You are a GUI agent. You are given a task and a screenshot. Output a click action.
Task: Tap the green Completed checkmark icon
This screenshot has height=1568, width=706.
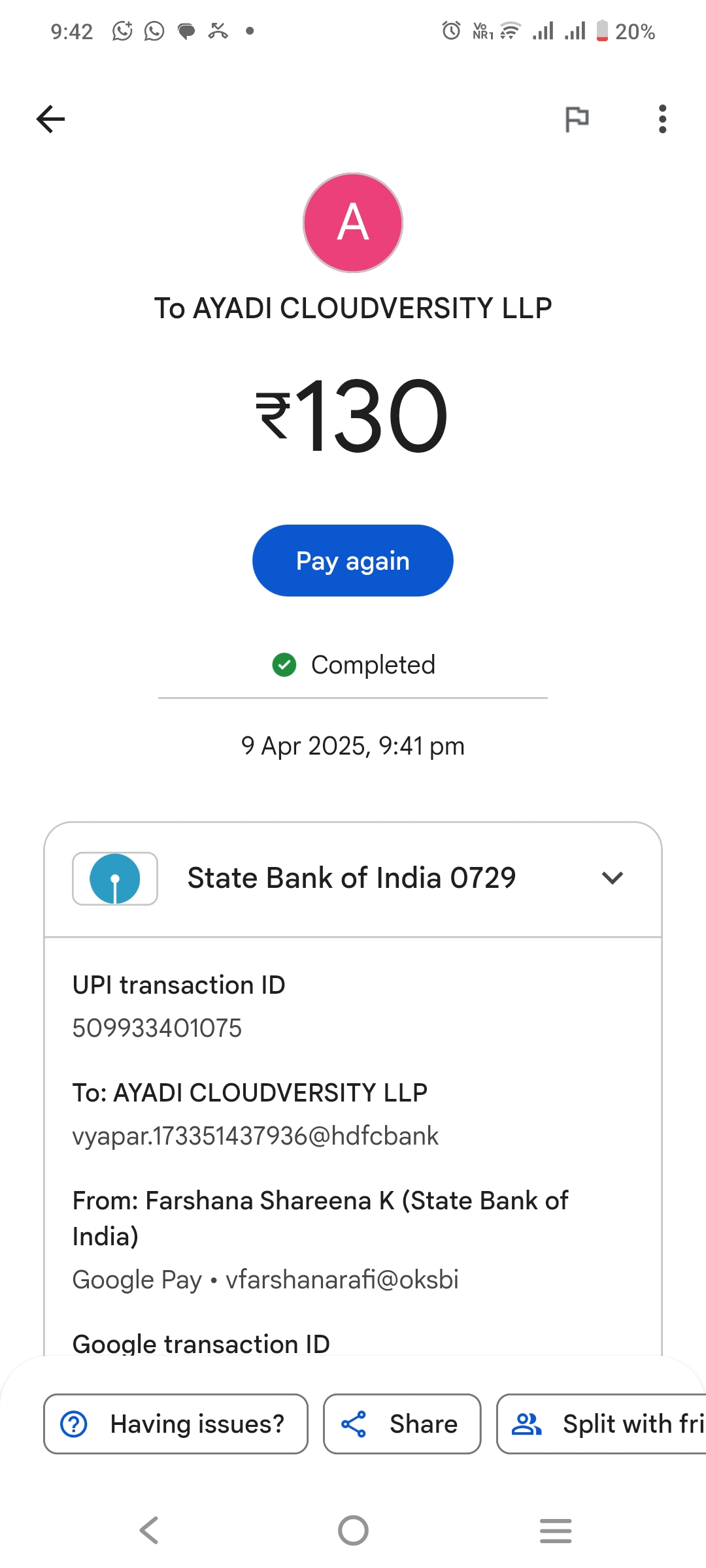click(284, 665)
